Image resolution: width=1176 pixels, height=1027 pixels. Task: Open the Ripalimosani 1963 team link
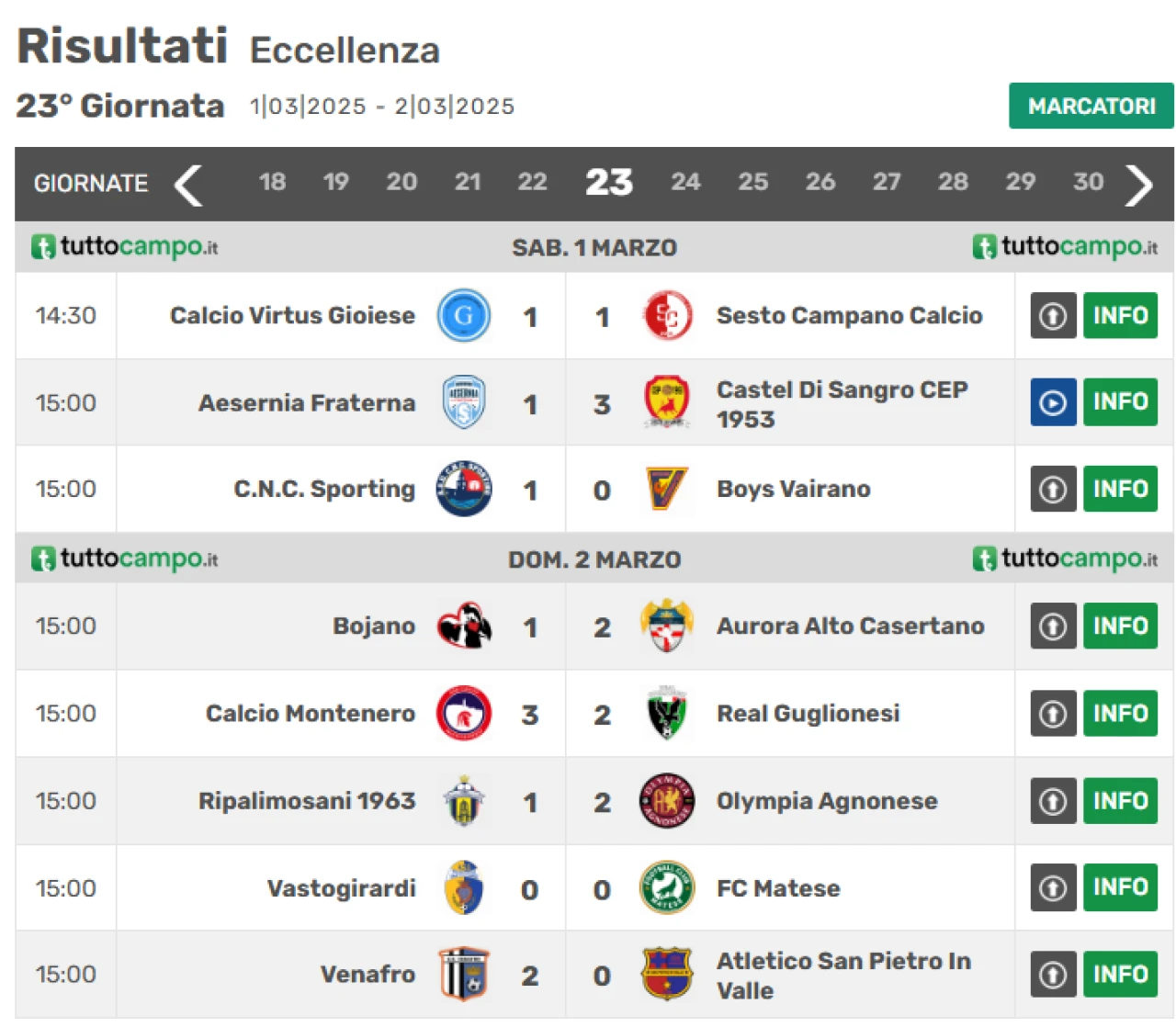307,801
